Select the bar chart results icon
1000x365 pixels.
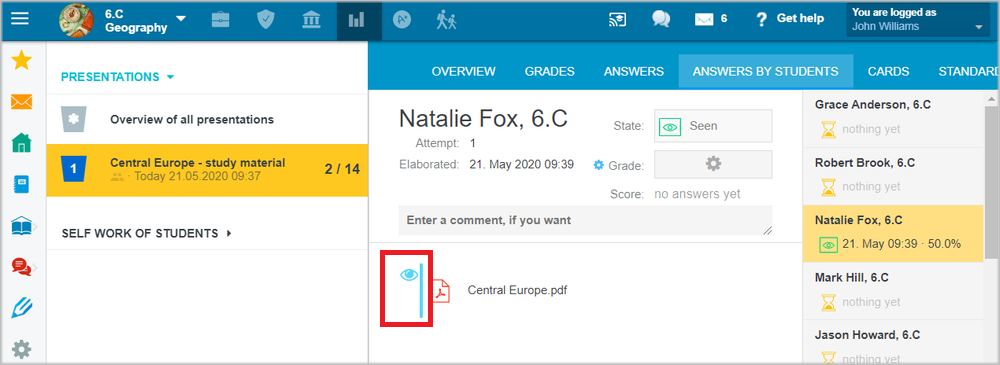(x=357, y=20)
